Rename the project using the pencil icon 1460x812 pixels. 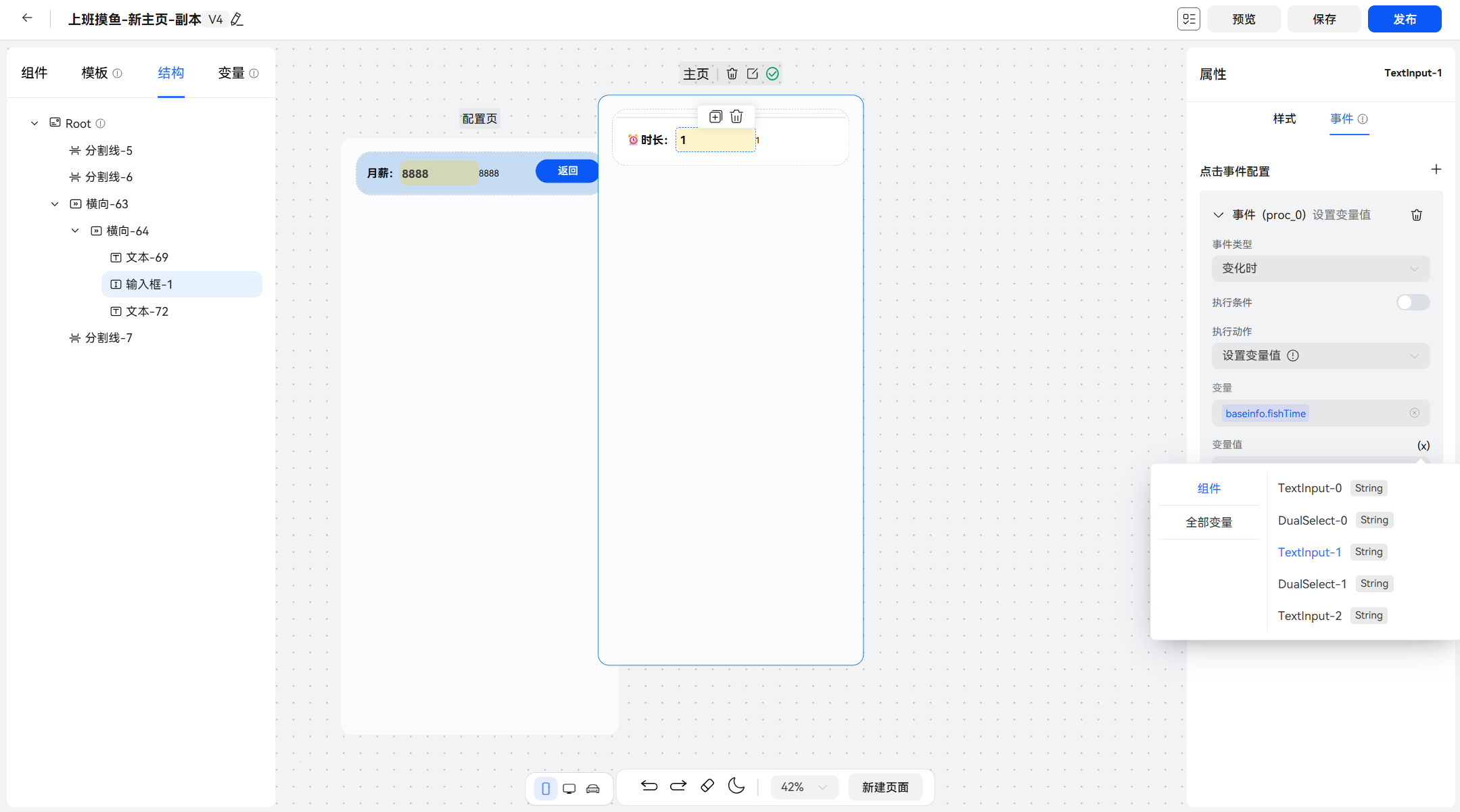(237, 19)
